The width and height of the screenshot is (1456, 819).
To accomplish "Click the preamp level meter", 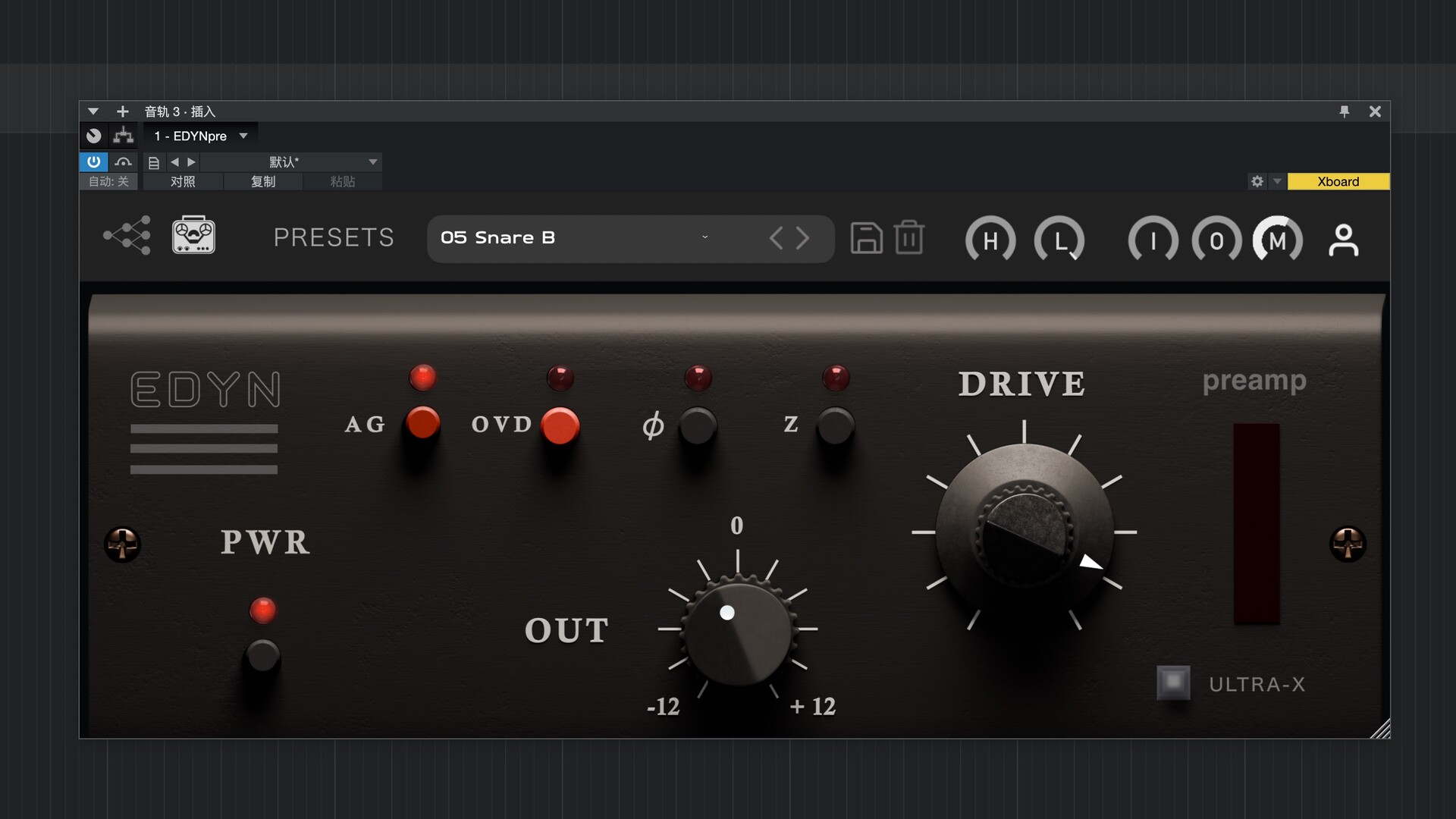I will coord(1257,524).
